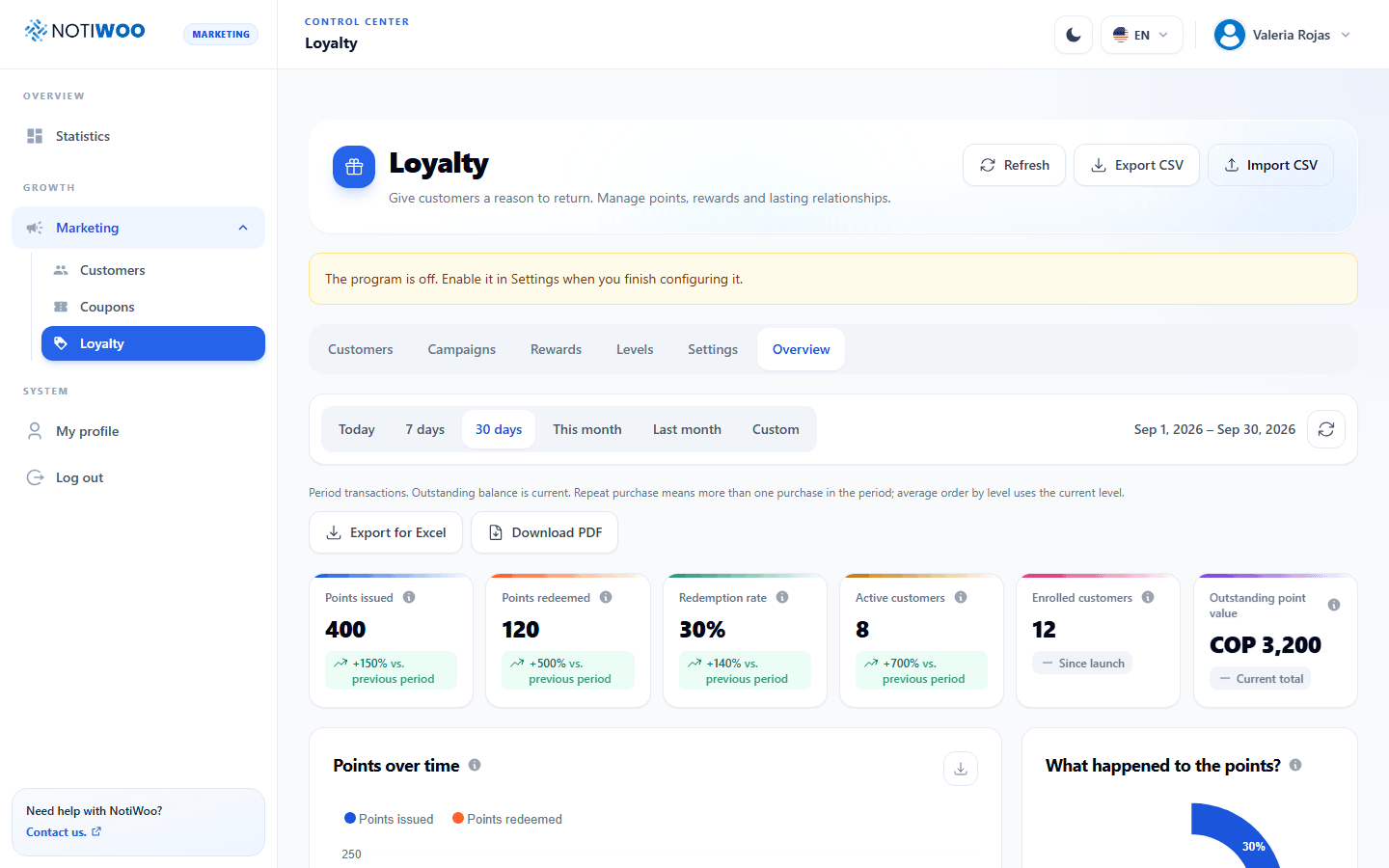This screenshot has width=1389, height=868.
Task: Select the Last month period filter
Action: tap(687, 429)
